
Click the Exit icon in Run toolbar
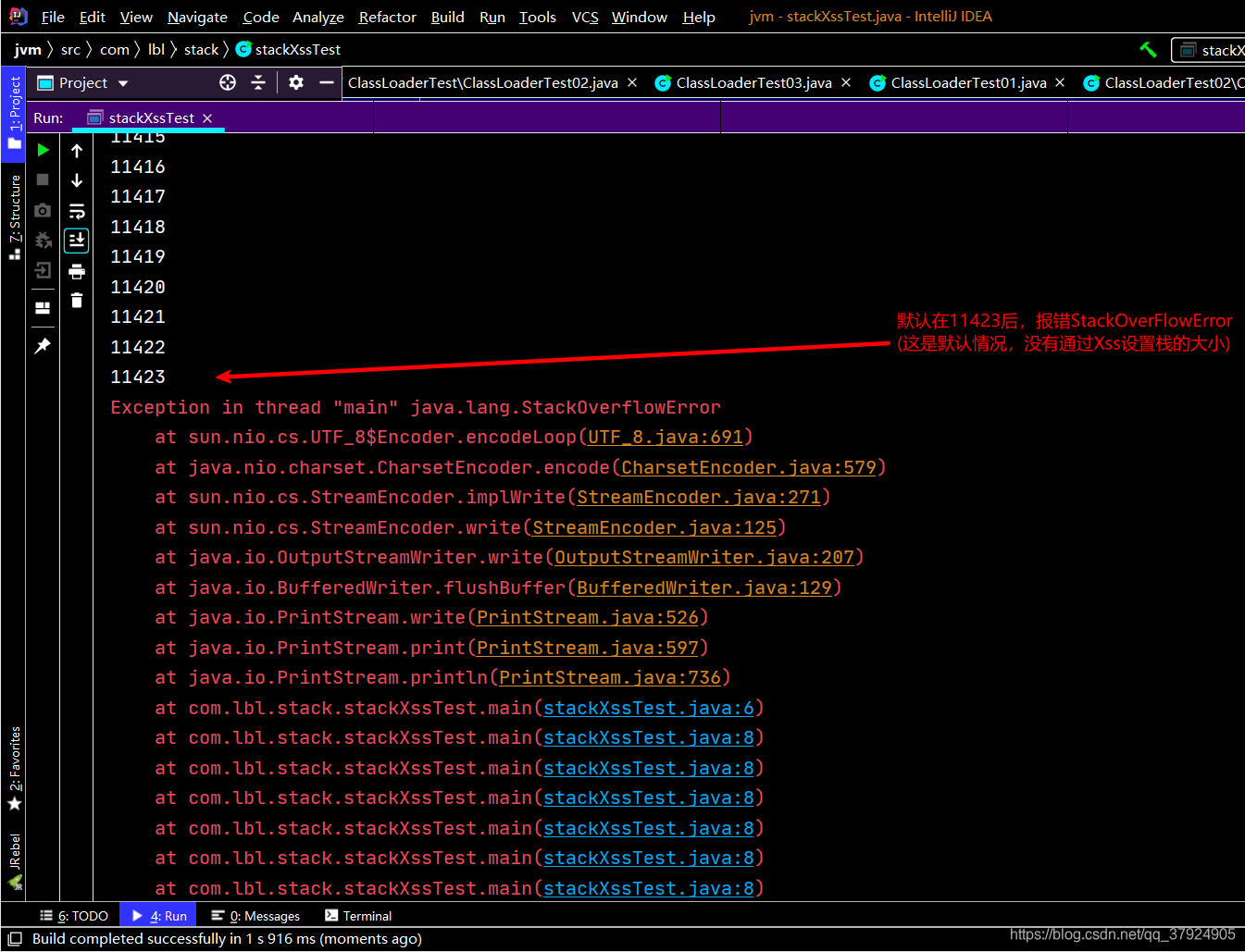click(x=43, y=270)
